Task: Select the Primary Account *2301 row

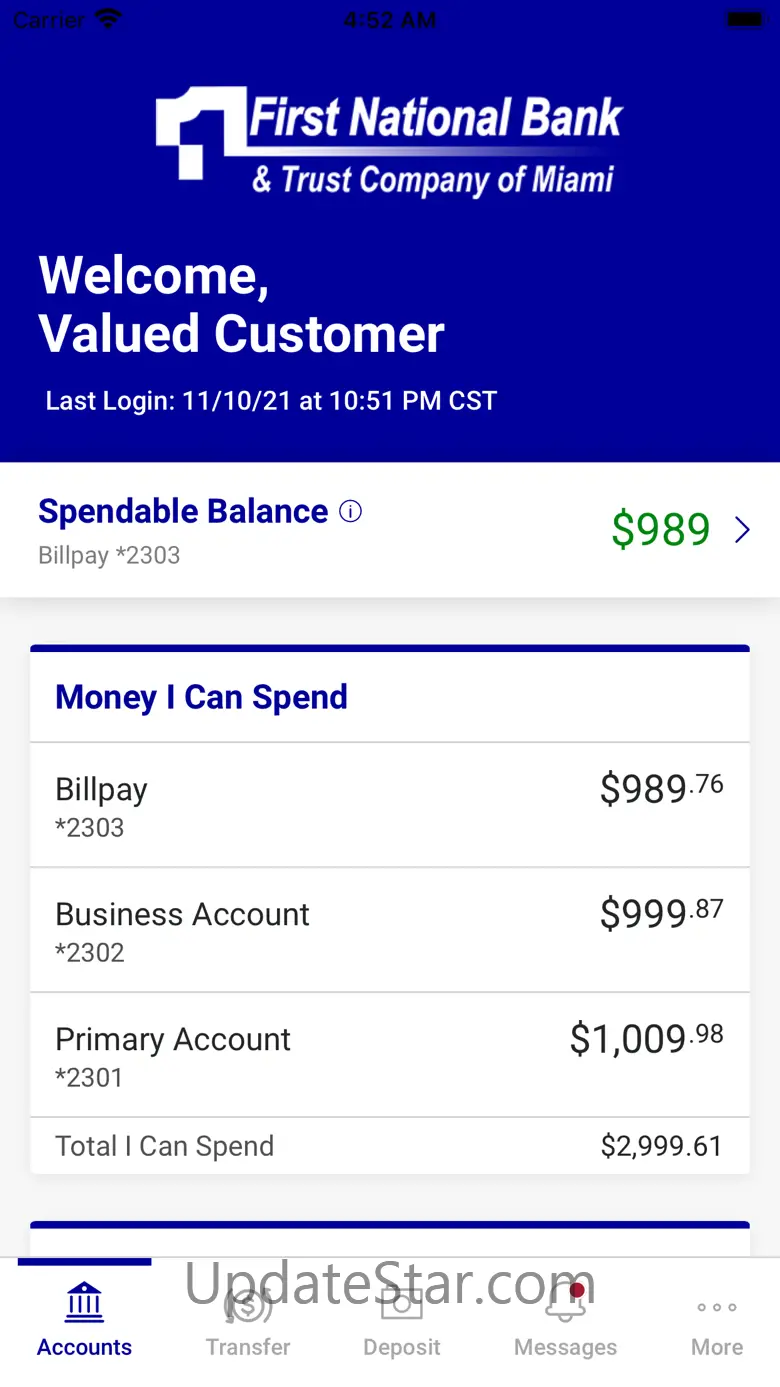Action: pos(390,1055)
